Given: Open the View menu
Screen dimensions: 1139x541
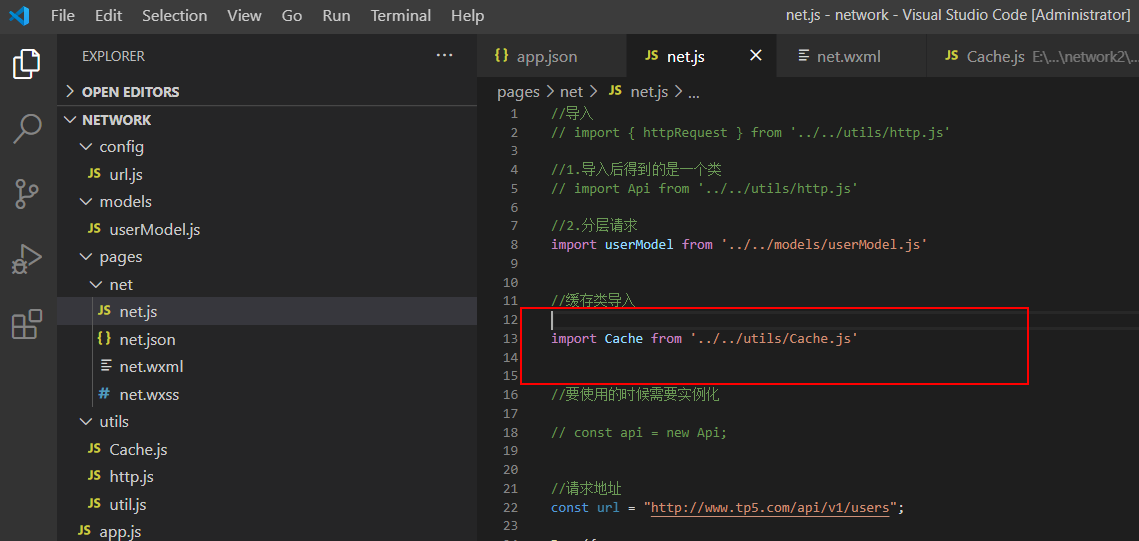Looking at the screenshot, I should (244, 15).
